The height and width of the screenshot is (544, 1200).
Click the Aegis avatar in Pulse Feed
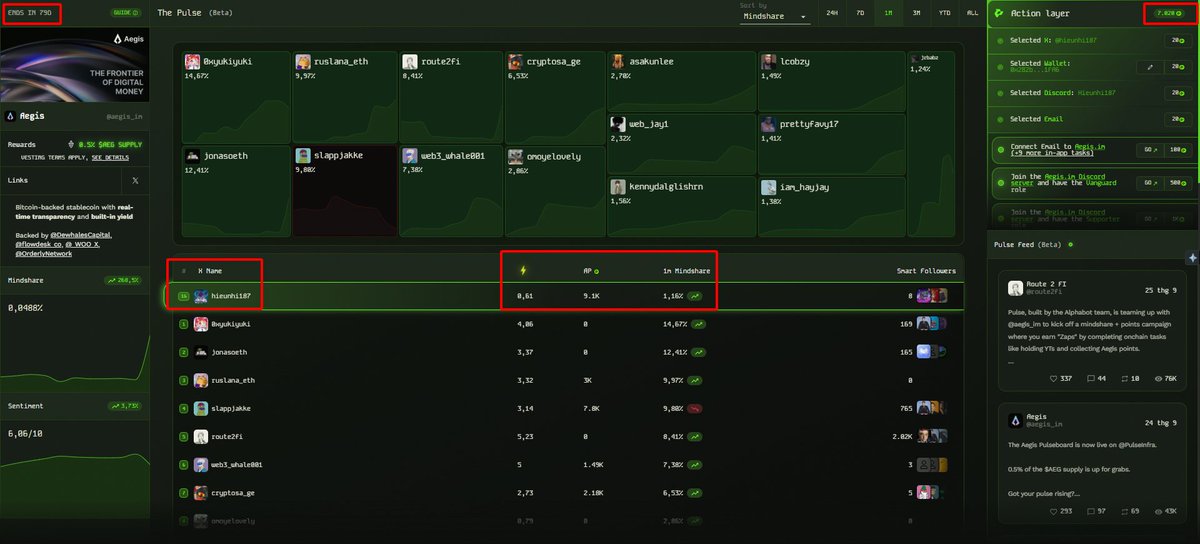(1015, 421)
